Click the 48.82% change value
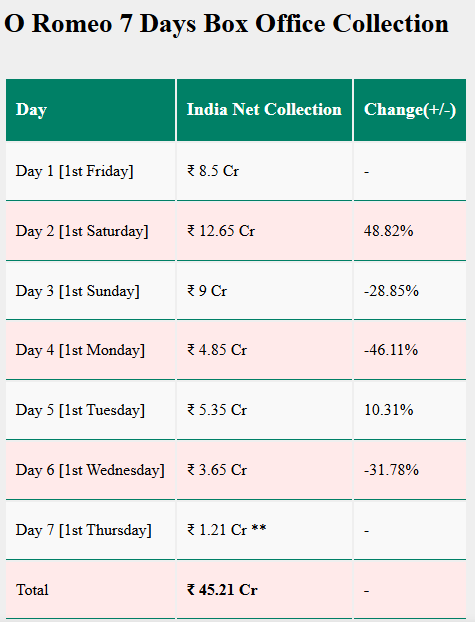 click(x=388, y=231)
